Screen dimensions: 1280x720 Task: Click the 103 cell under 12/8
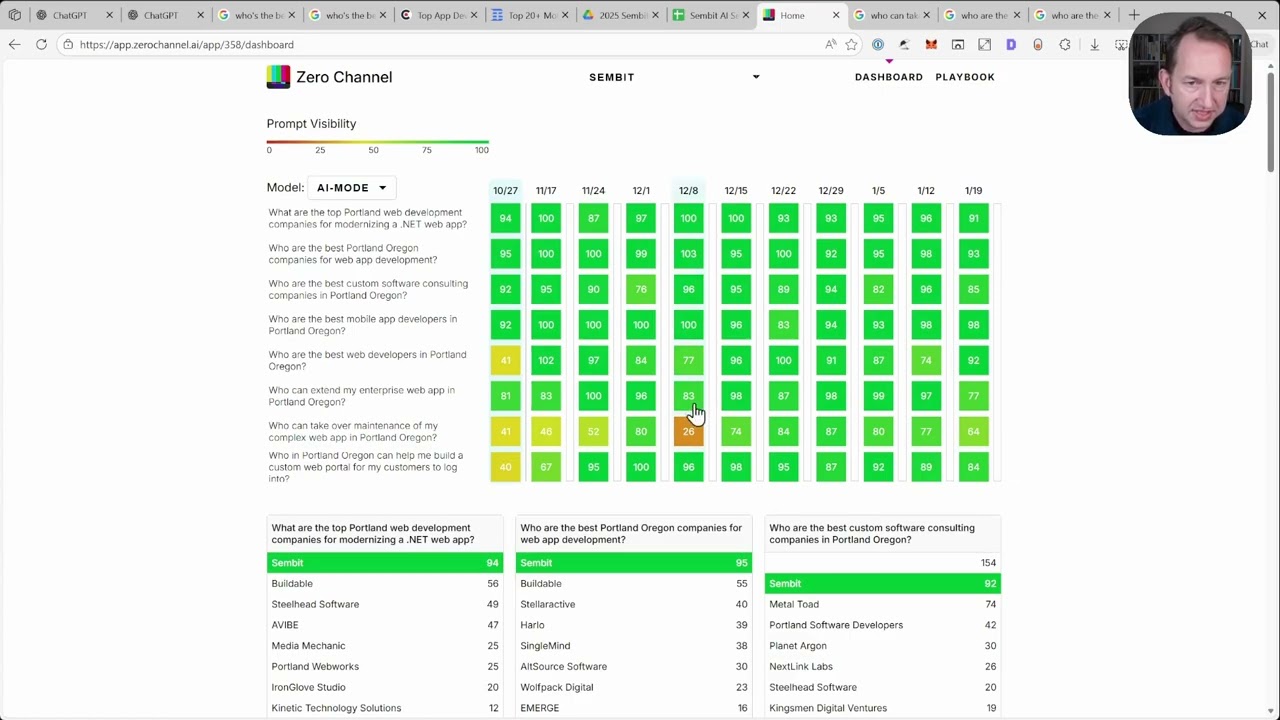(x=688, y=254)
